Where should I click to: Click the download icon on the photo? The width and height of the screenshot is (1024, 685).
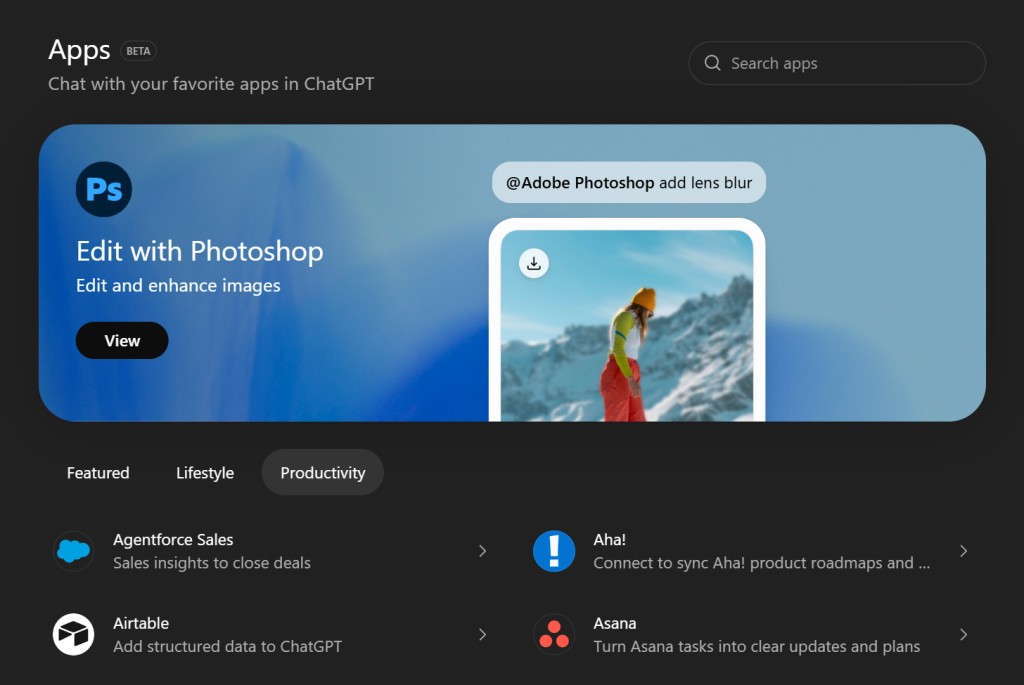(x=534, y=263)
